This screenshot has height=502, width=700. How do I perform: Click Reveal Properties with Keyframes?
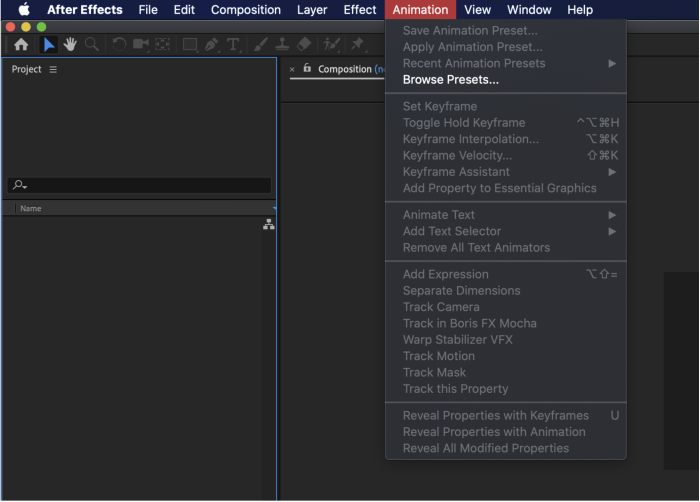(506, 416)
